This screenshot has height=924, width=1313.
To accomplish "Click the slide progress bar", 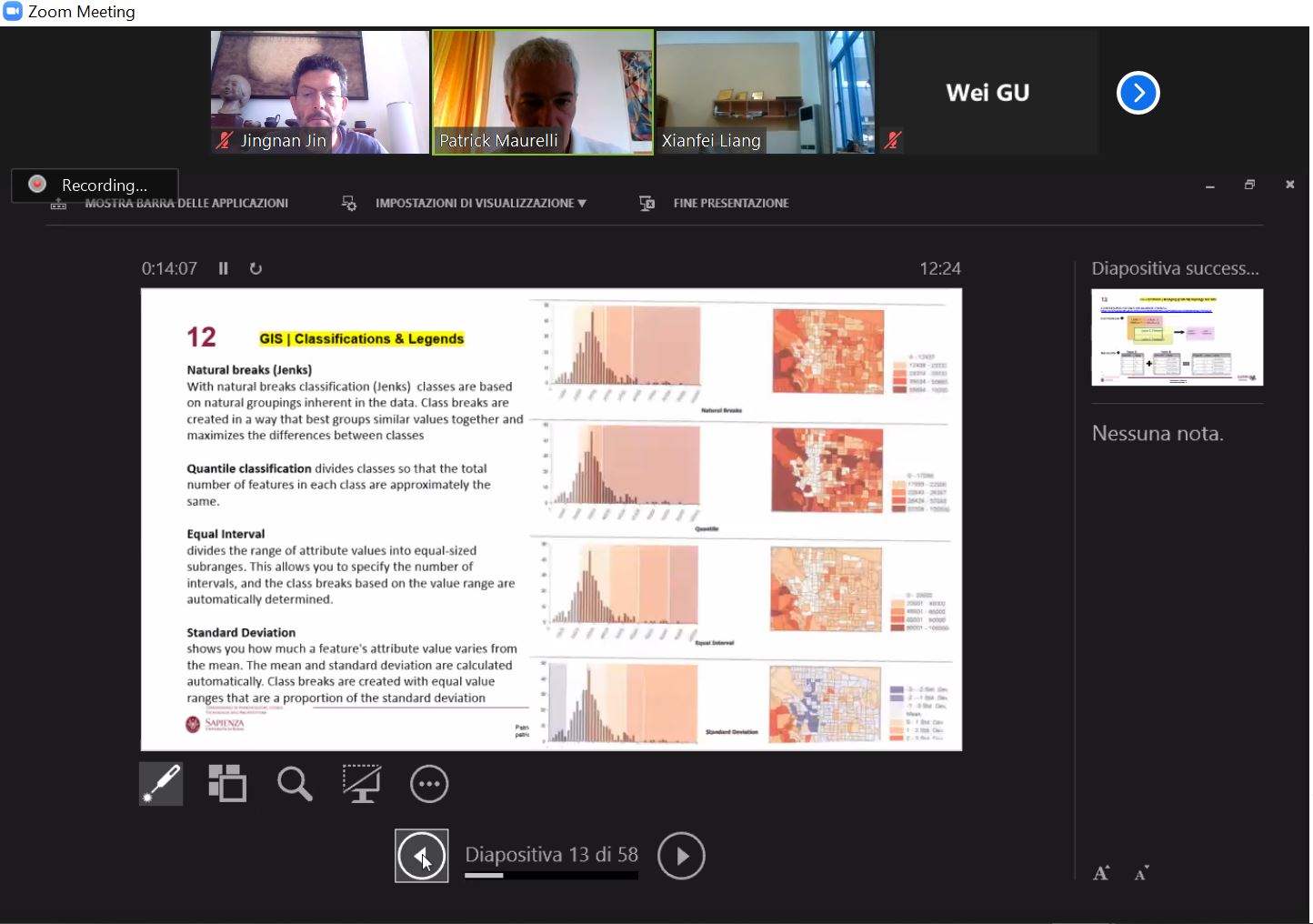I will click(551, 876).
